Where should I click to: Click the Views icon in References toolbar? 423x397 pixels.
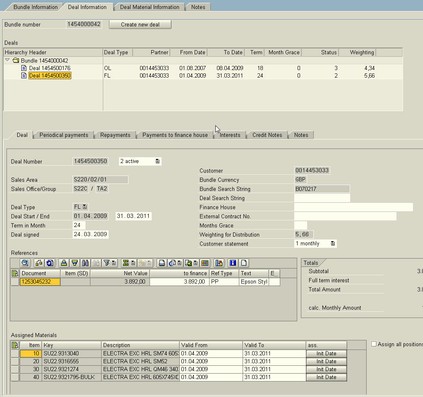coord(172,263)
